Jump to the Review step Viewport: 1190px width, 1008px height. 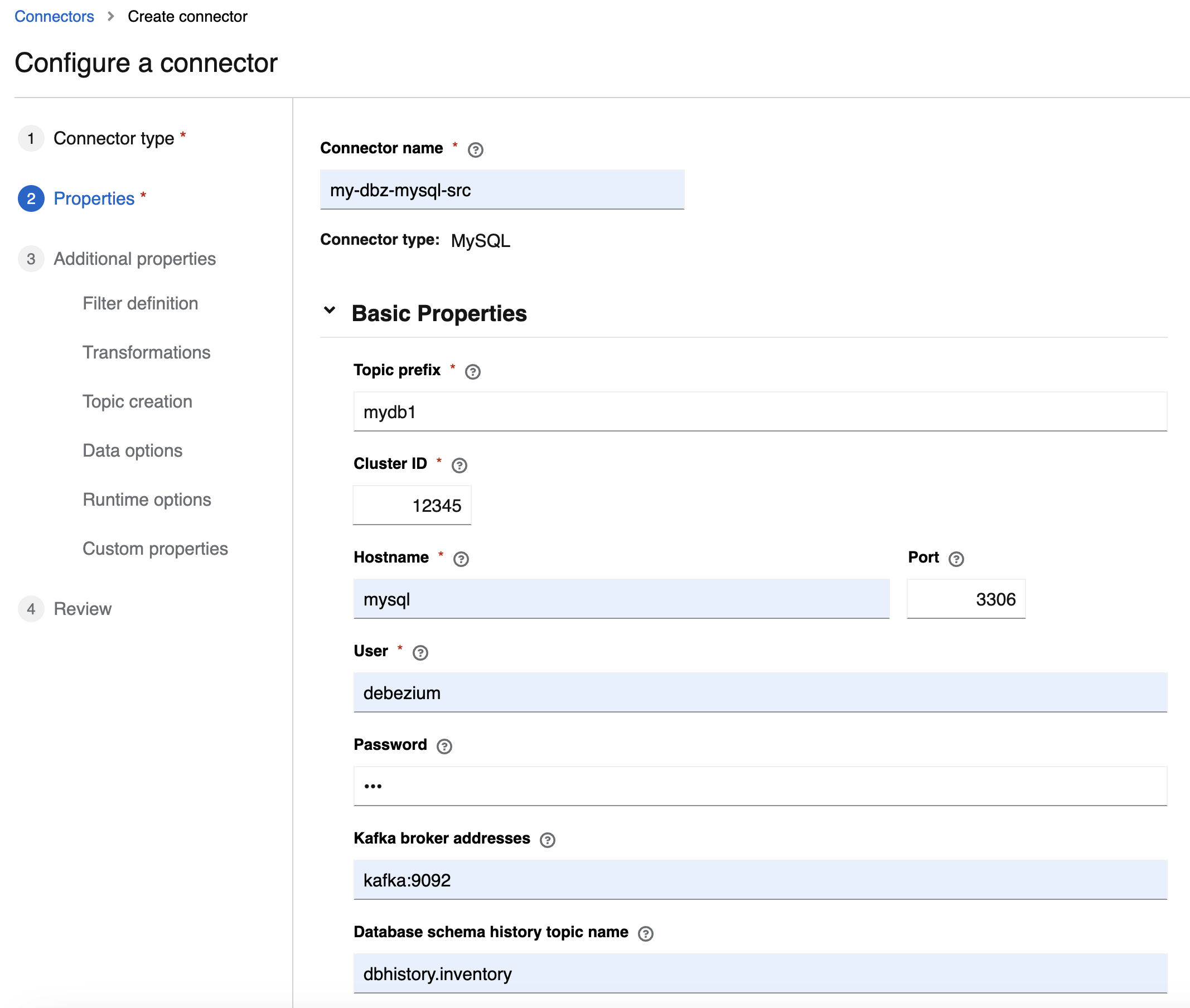[83, 609]
